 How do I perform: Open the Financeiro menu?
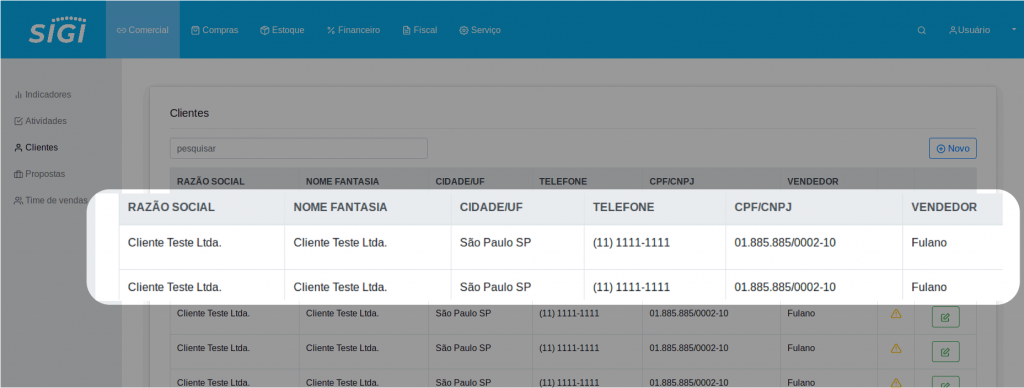(353, 30)
